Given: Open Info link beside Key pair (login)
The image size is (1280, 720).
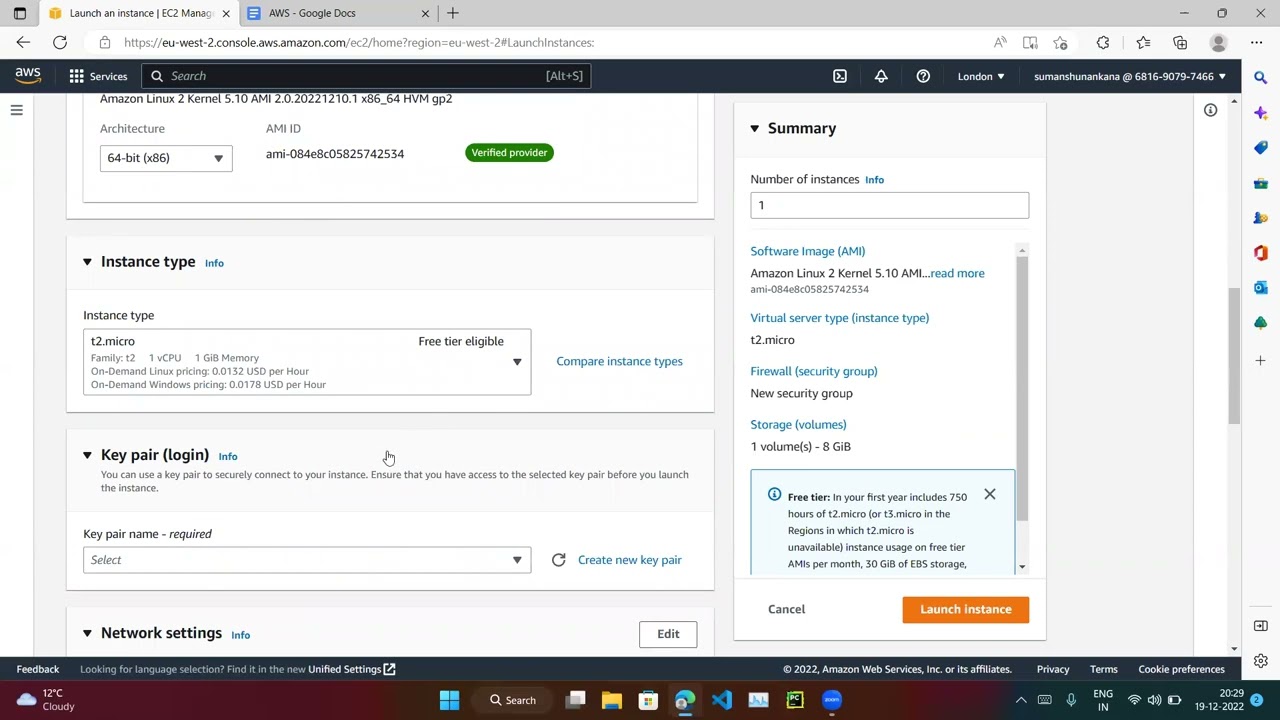Looking at the screenshot, I should point(228,456).
